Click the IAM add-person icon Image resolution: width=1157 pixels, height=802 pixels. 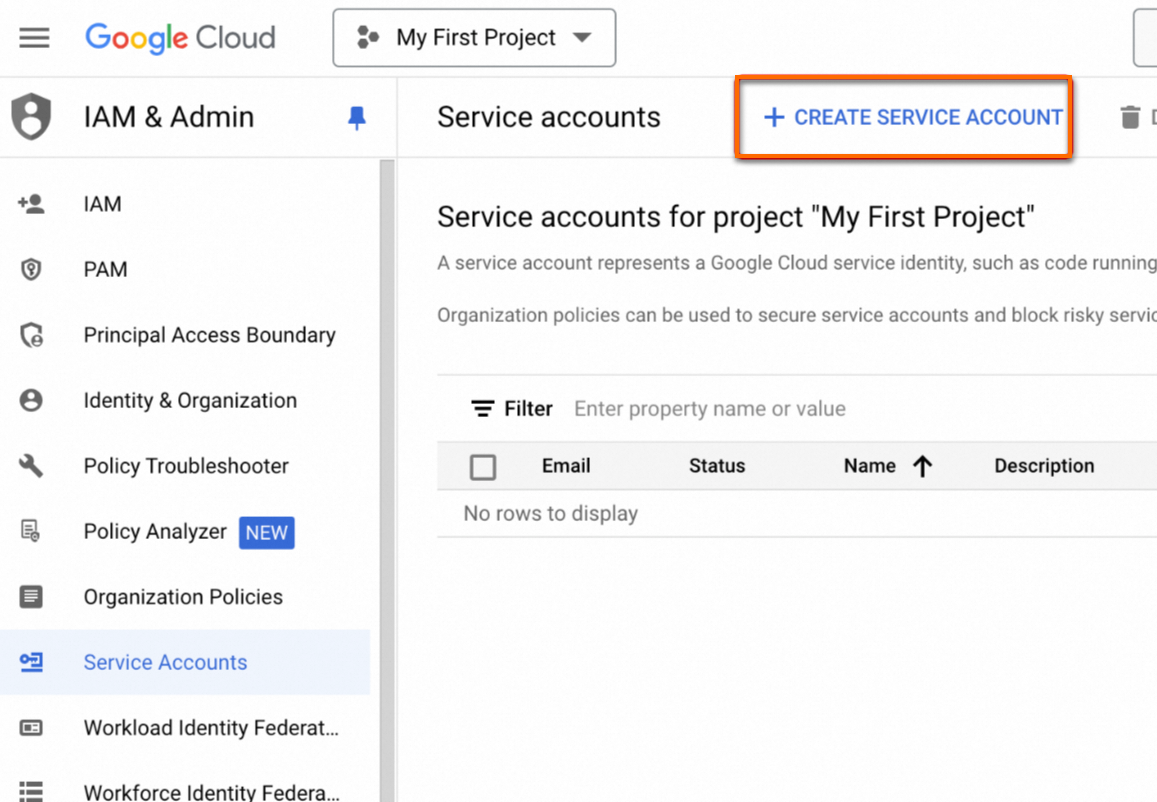(31, 204)
